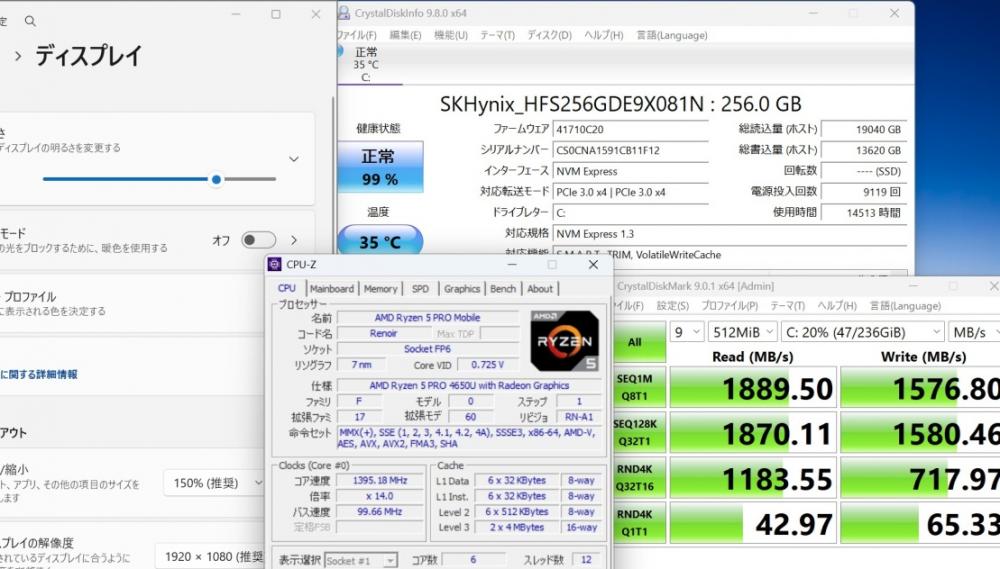Click the NVM Express interface field
Screen dimensions: 1000x569
click(x=631, y=172)
